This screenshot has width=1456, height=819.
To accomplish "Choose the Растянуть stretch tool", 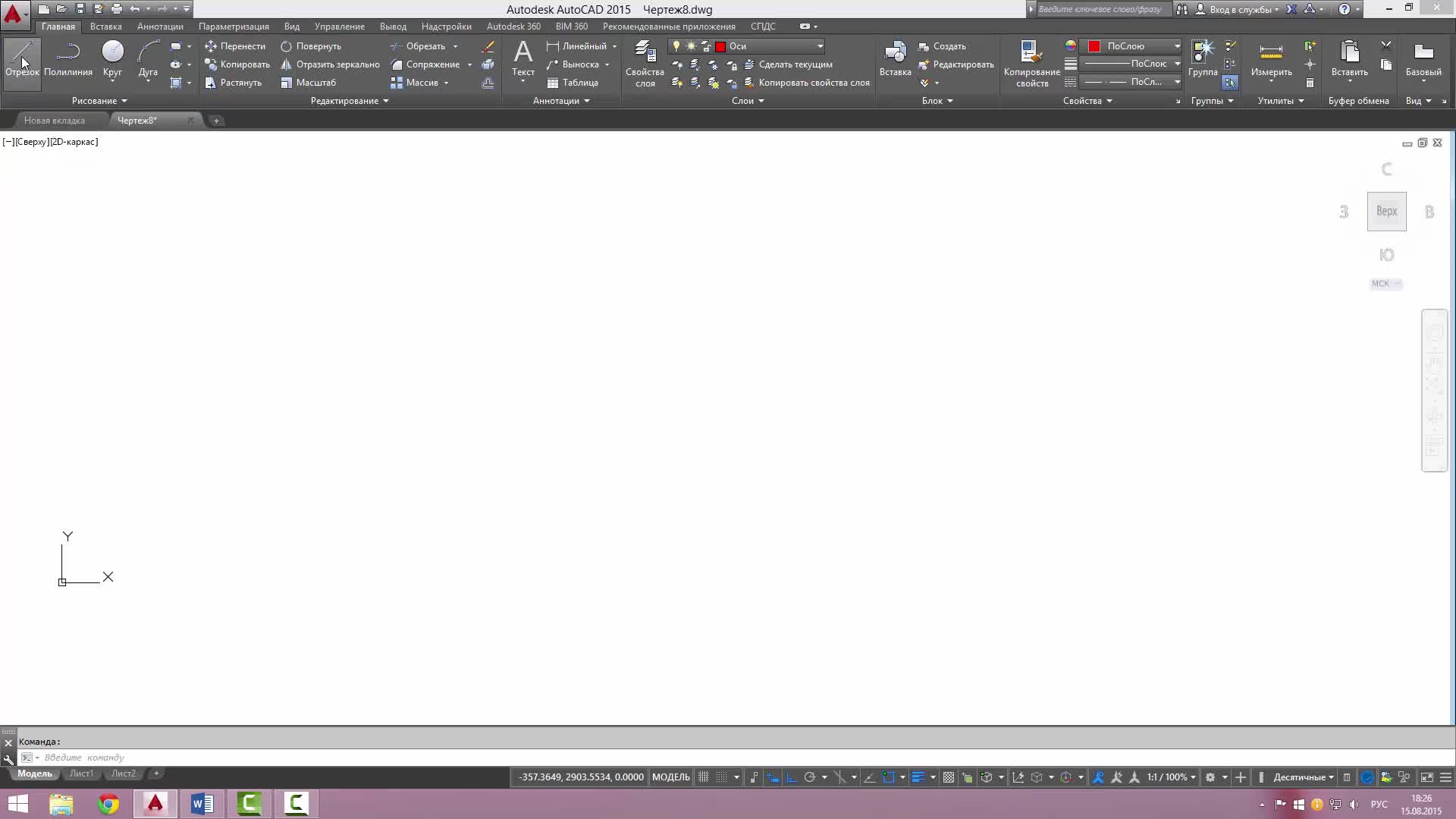I will click(x=233, y=83).
